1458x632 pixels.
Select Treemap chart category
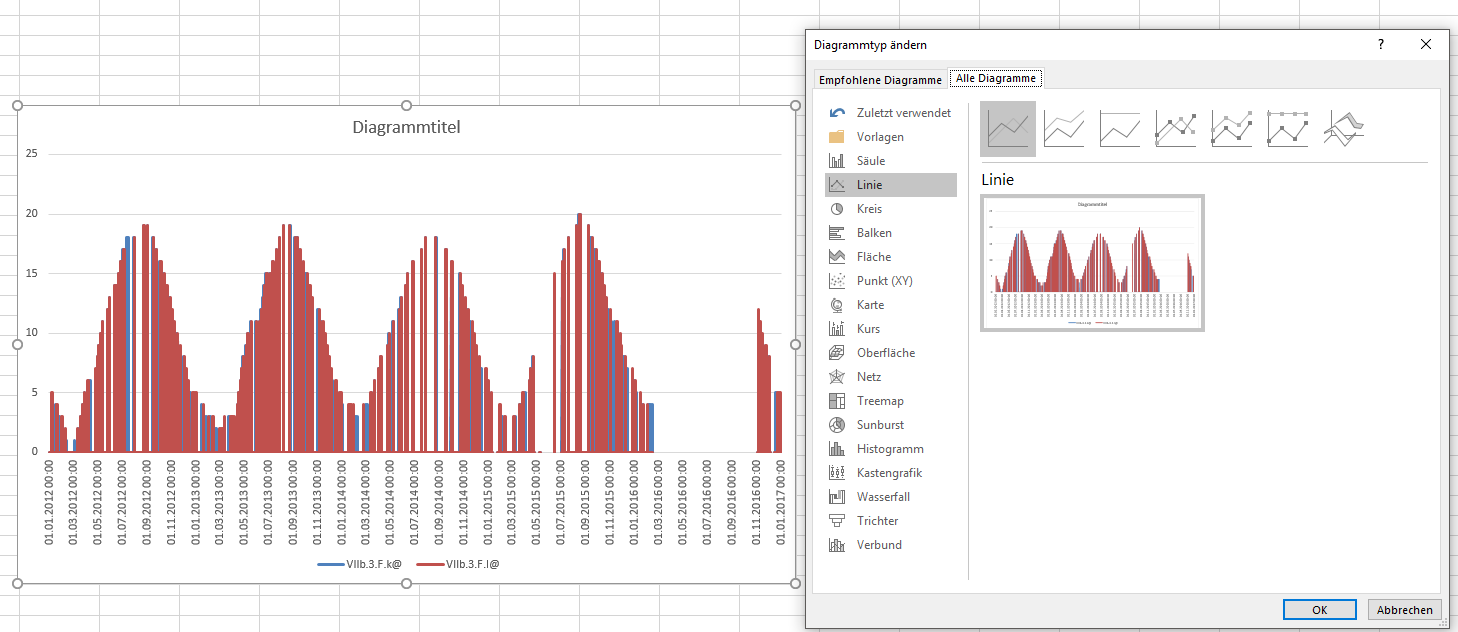[891, 401]
